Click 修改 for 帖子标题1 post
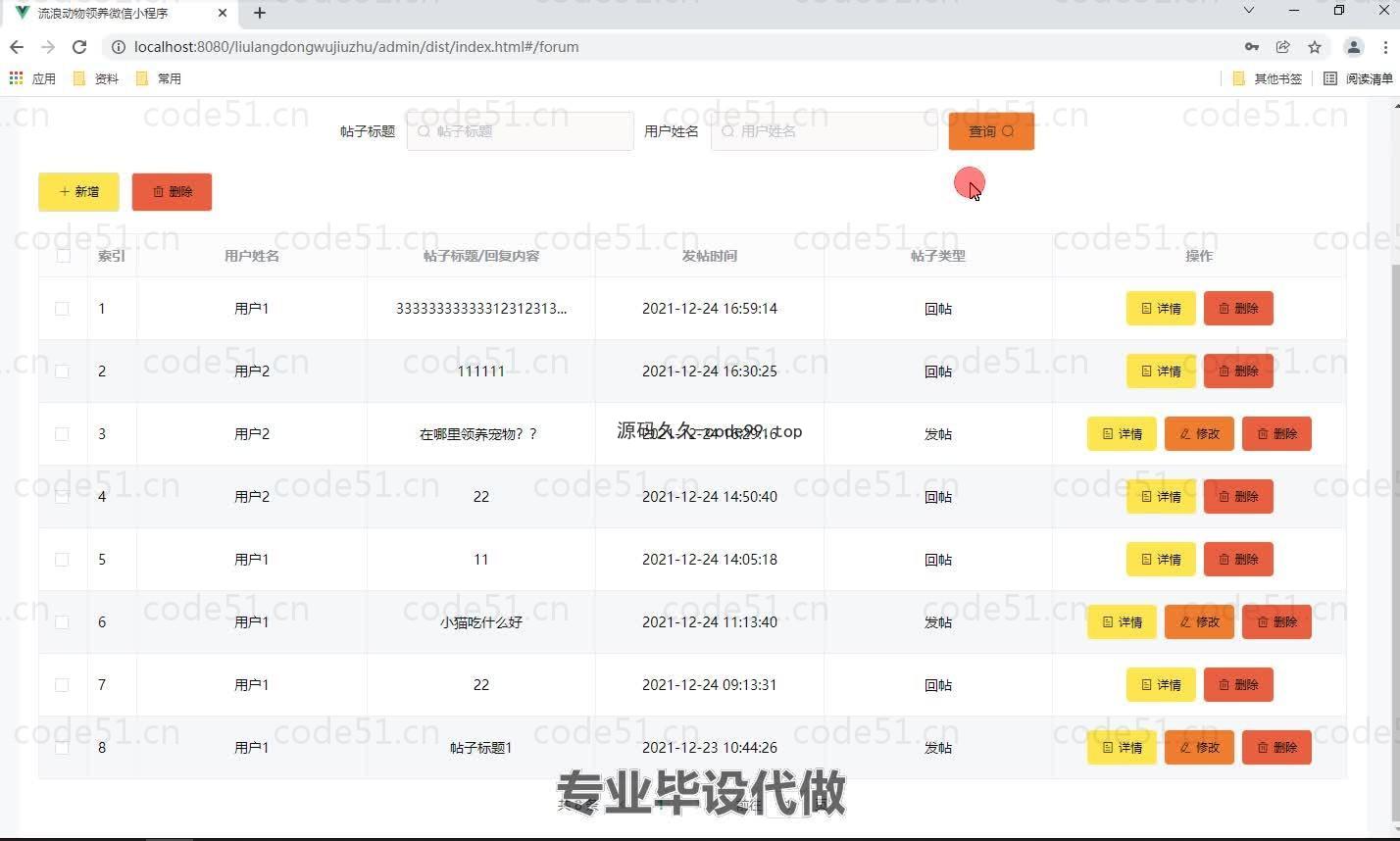The height and width of the screenshot is (841, 1400). click(1199, 748)
